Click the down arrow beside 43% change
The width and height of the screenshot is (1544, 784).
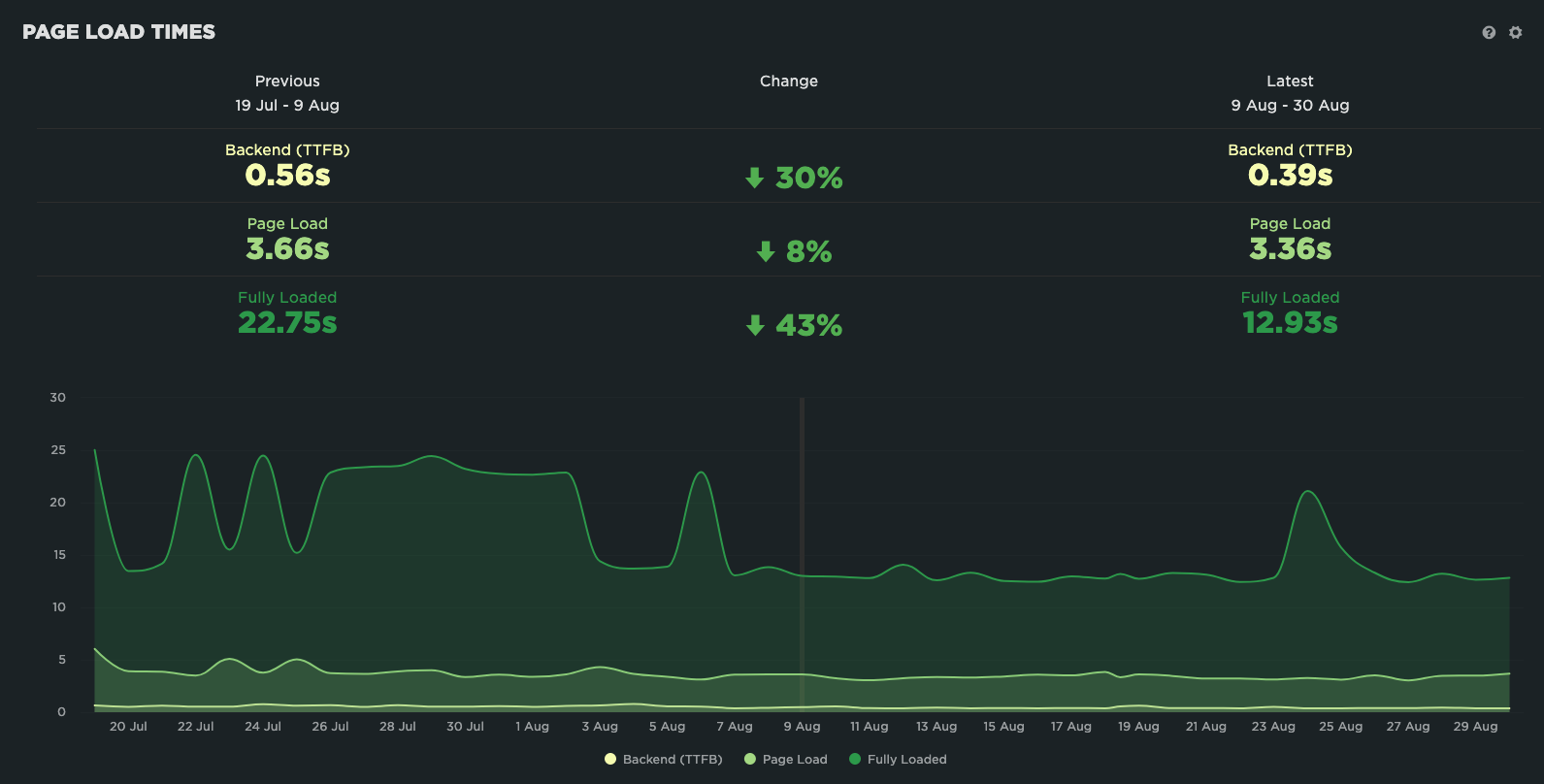point(755,325)
